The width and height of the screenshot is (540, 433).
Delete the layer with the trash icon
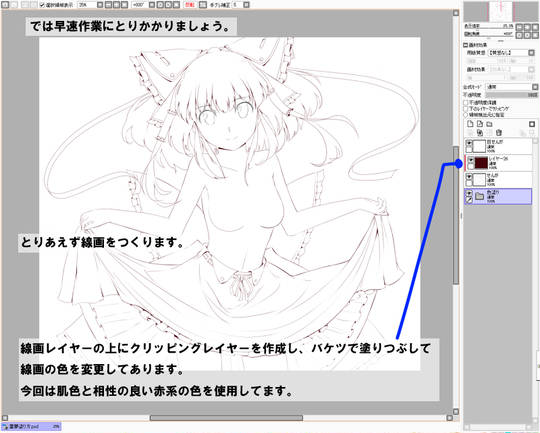click(x=499, y=132)
